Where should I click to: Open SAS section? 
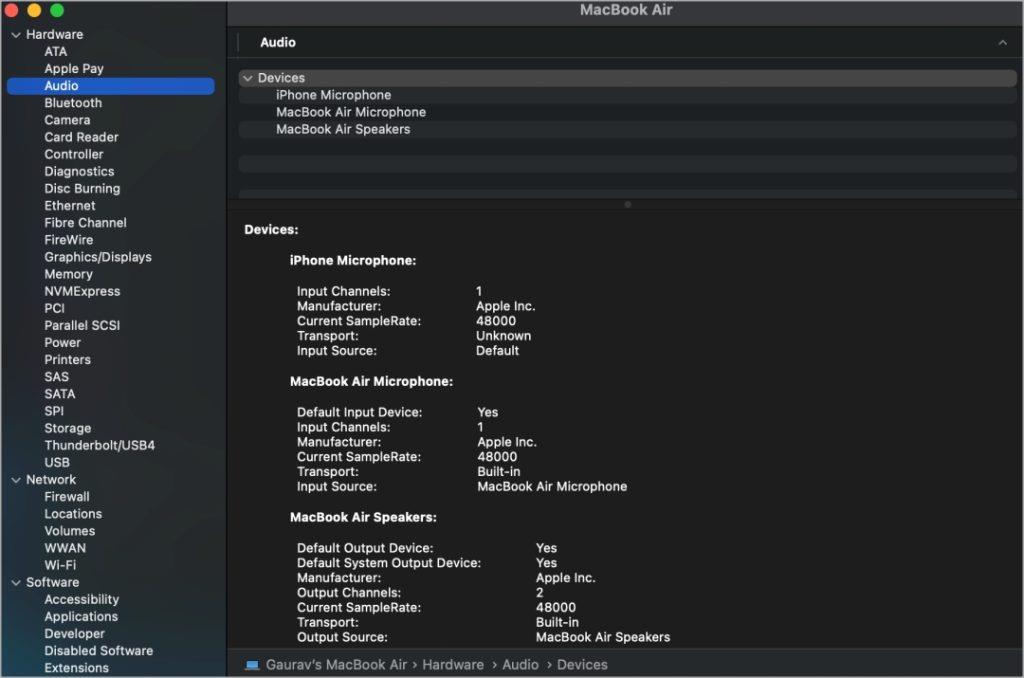(56, 377)
